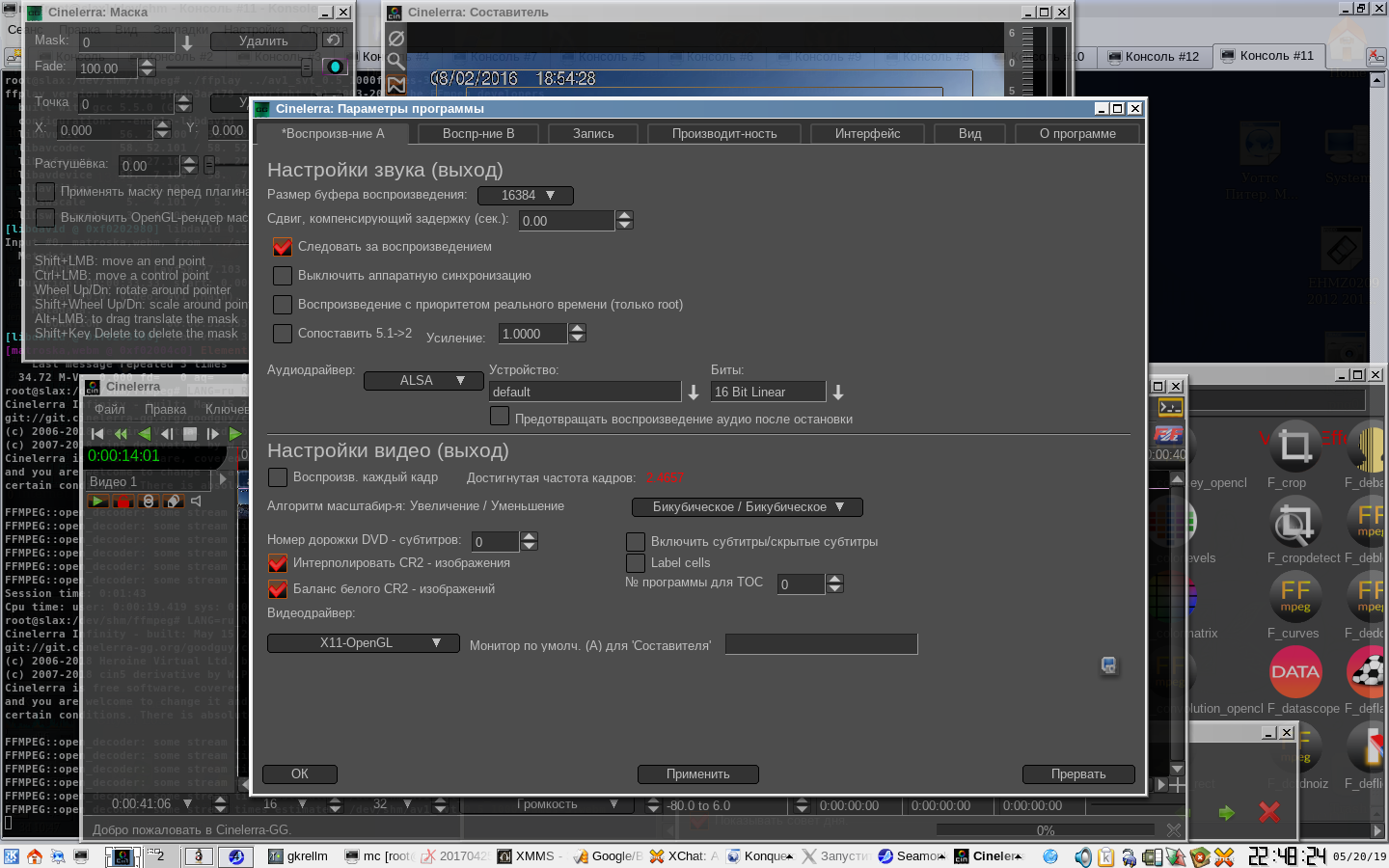
Task: Click the protect video icon in Составитель
Action: click(396, 39)
